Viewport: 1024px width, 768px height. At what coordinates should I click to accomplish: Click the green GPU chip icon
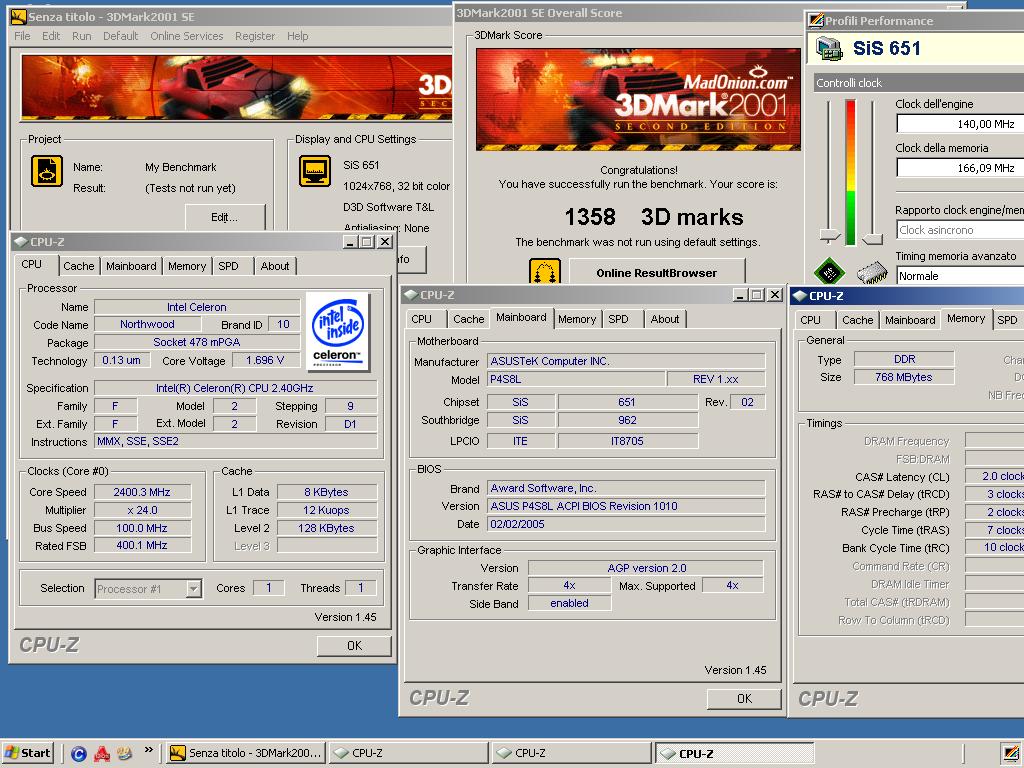tap(829, 271)
